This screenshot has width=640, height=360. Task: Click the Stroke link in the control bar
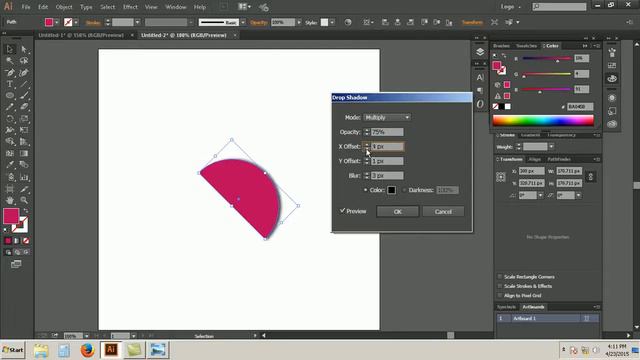point(93,23)
